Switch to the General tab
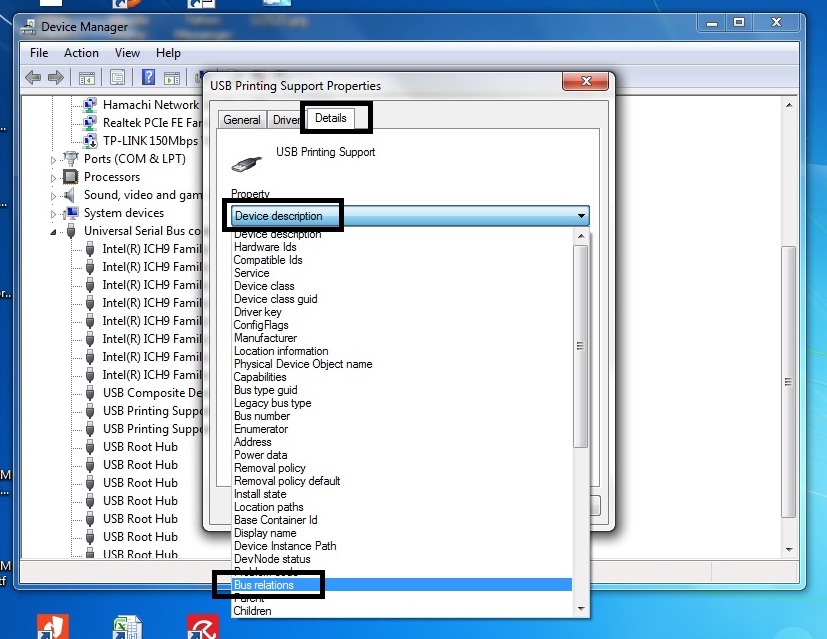Image resolution: width=827 pixels, height=639 pixels. click(x=242, y=120)
